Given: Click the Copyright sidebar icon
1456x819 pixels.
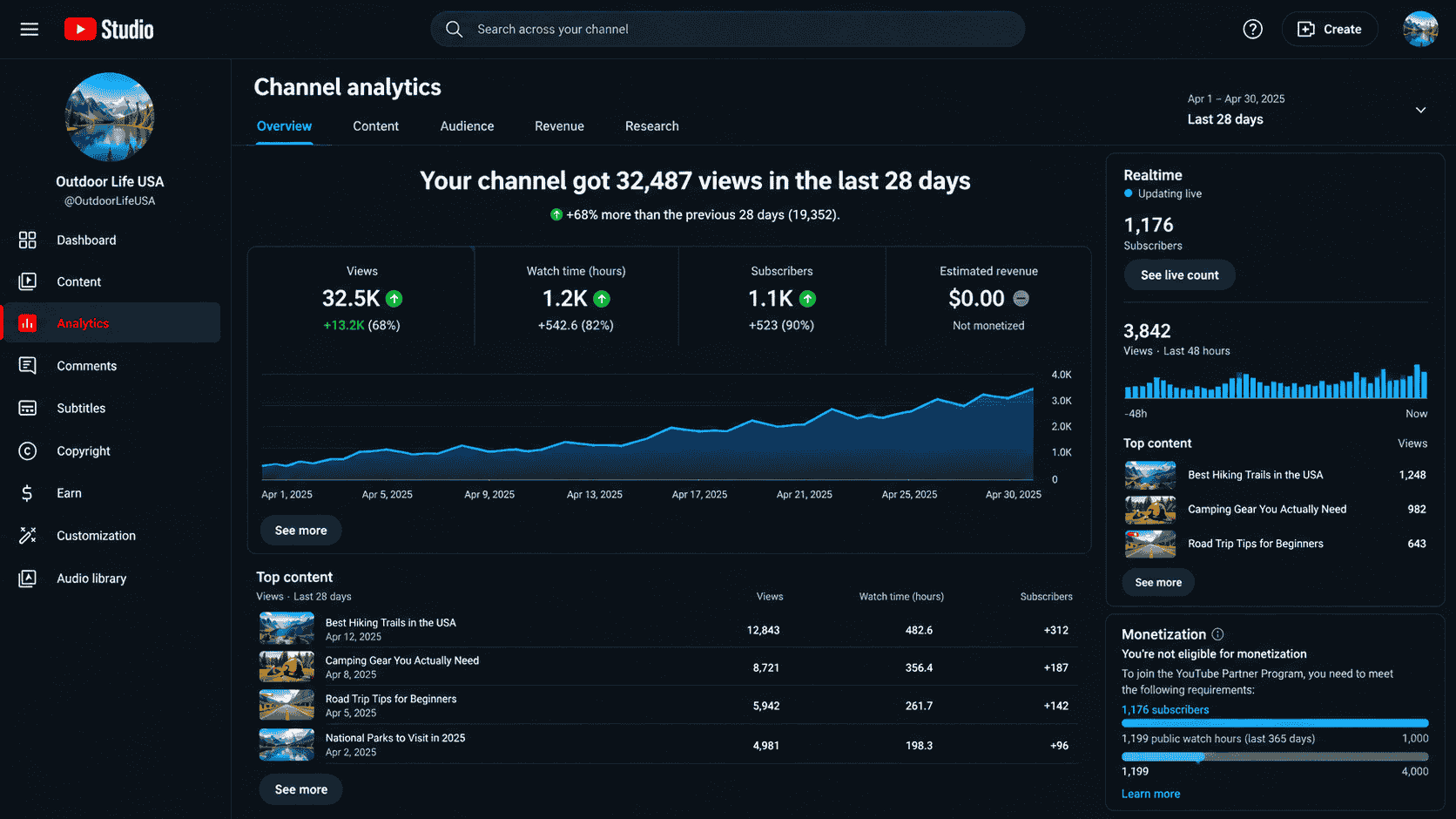Looking at the screenshot, I should coord(28,450).
